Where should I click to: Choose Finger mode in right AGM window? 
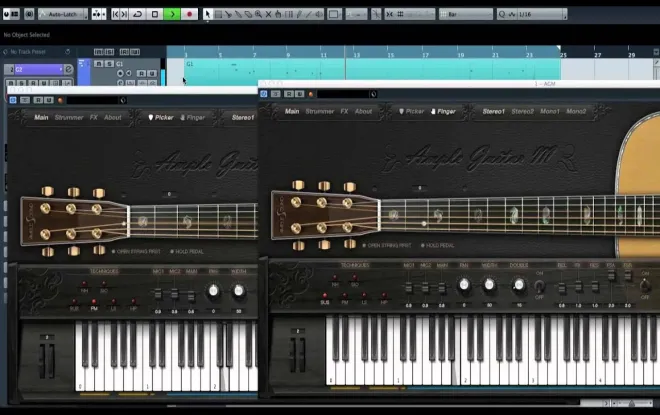point(443,112)
